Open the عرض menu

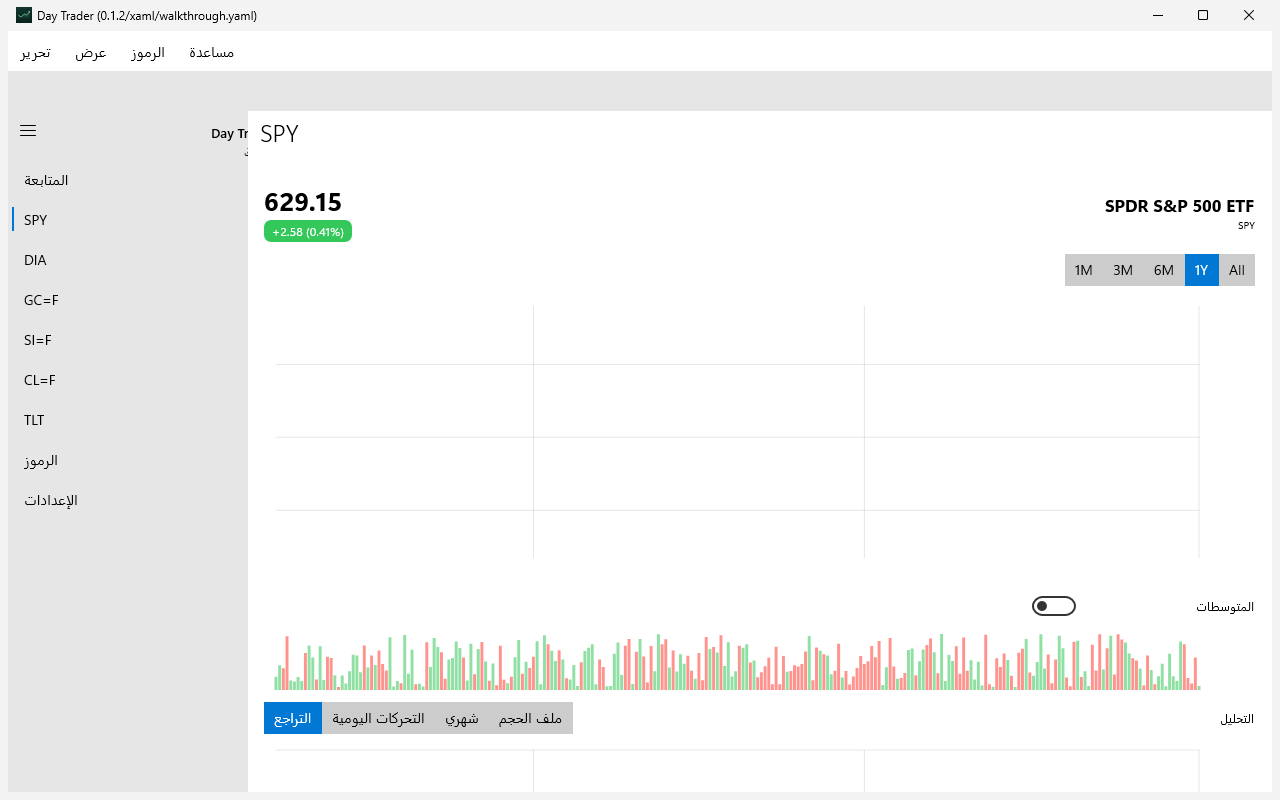[91, 52]
